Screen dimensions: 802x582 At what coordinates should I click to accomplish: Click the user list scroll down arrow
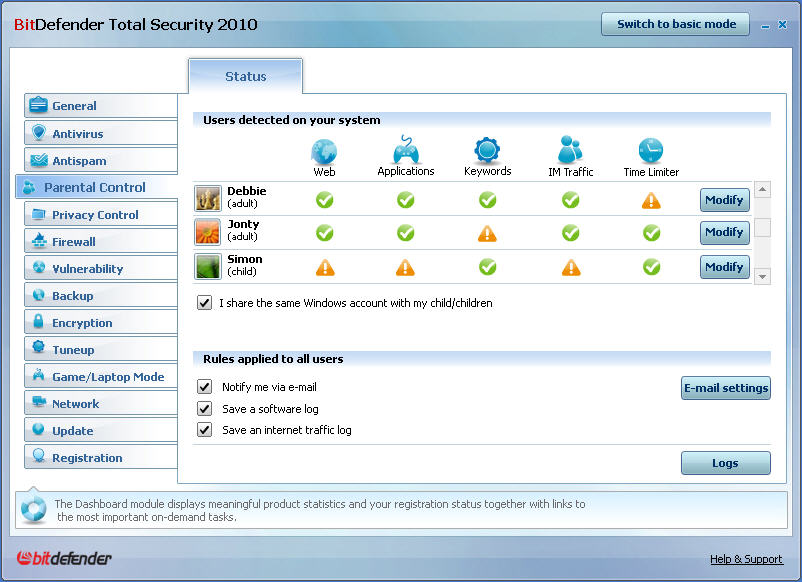(762, 276)
